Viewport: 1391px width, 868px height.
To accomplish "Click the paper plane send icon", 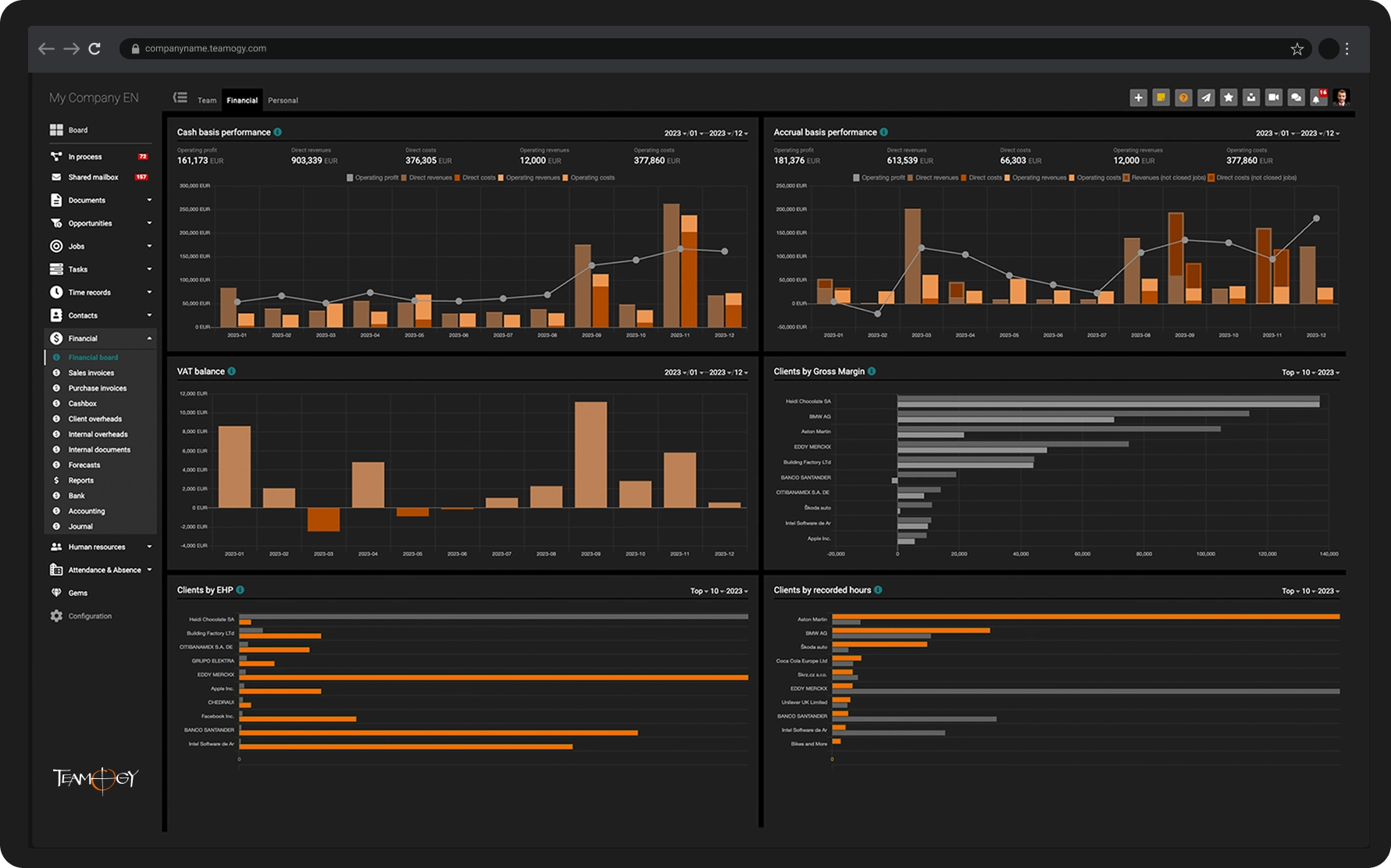I will coord(1206,98).
